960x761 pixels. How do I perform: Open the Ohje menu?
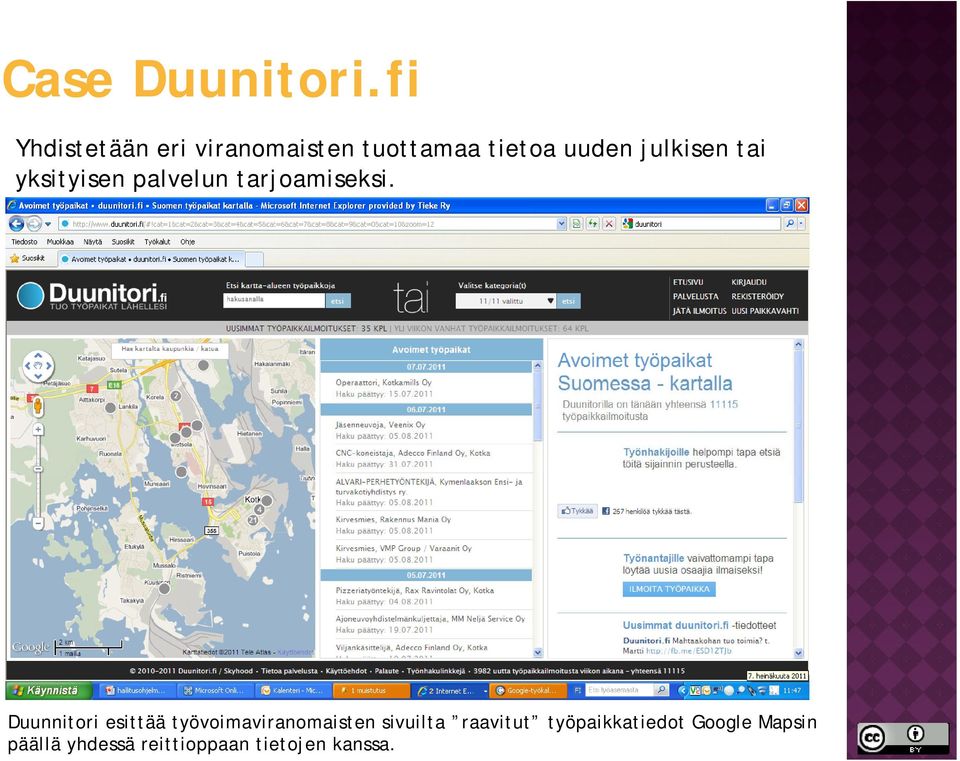tap(187, 242)
